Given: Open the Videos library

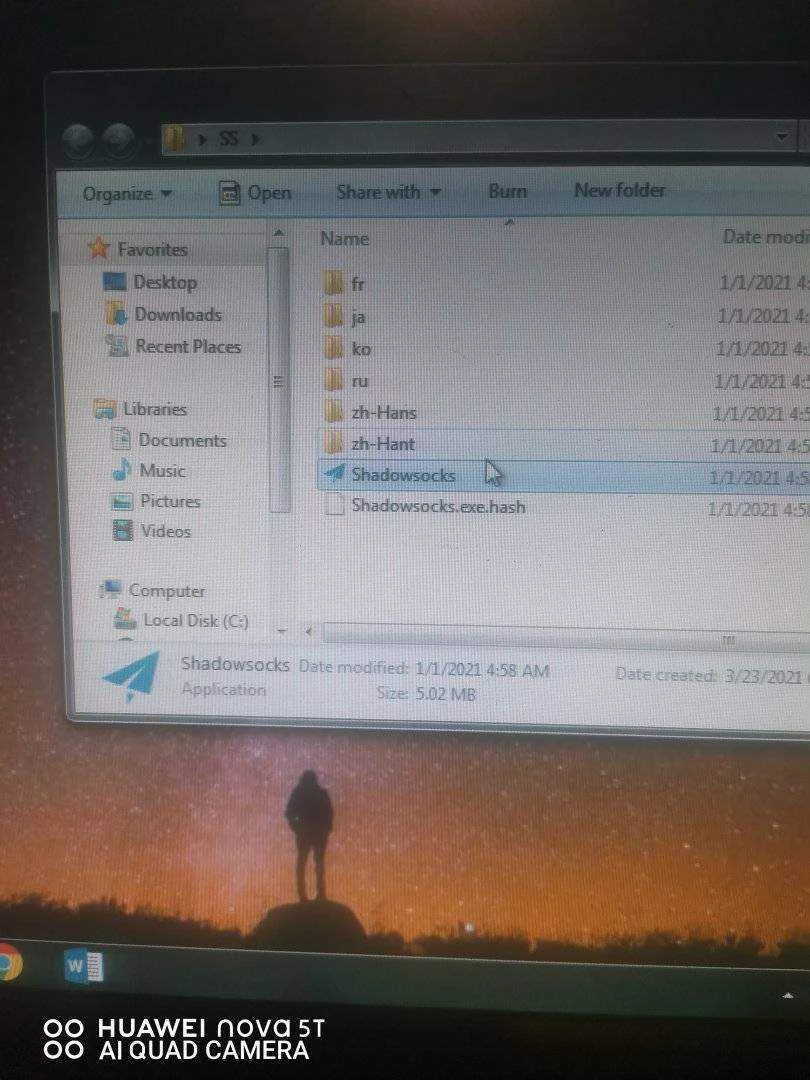Looking at the screenshot, I should [166, 531].
